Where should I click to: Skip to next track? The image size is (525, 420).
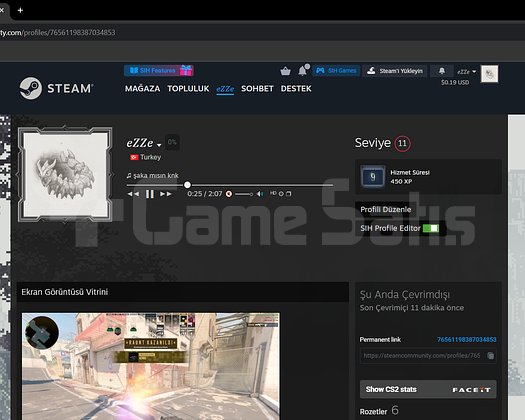click(165, 194)
